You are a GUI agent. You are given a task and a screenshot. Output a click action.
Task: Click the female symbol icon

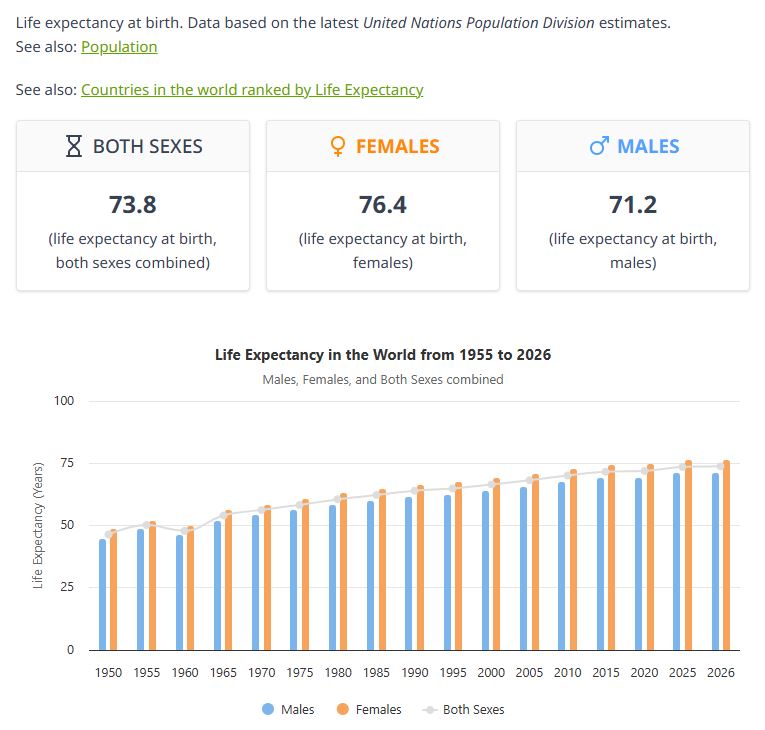[338, 147]
